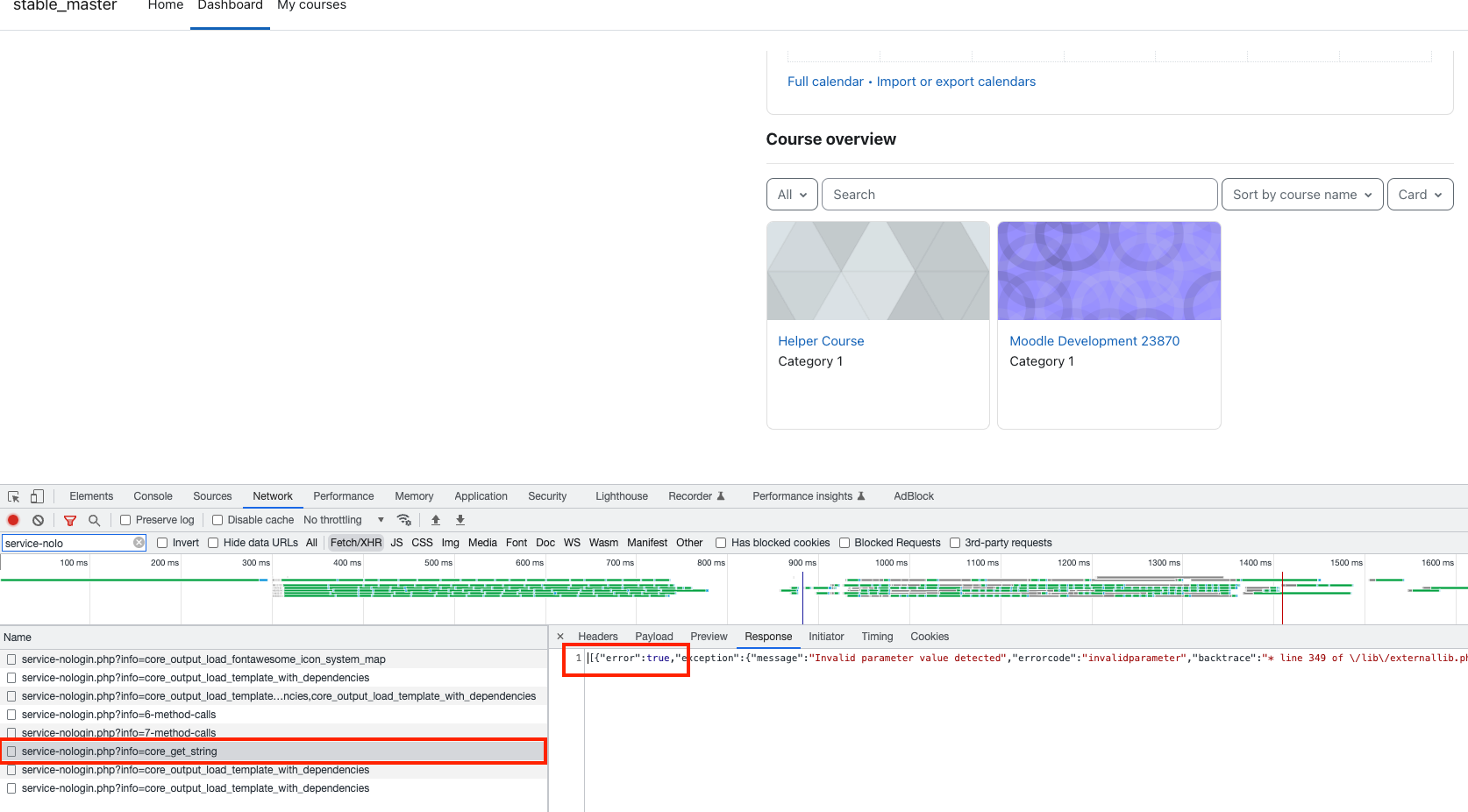Open the Full calendar link

click(x=825, y=82)
